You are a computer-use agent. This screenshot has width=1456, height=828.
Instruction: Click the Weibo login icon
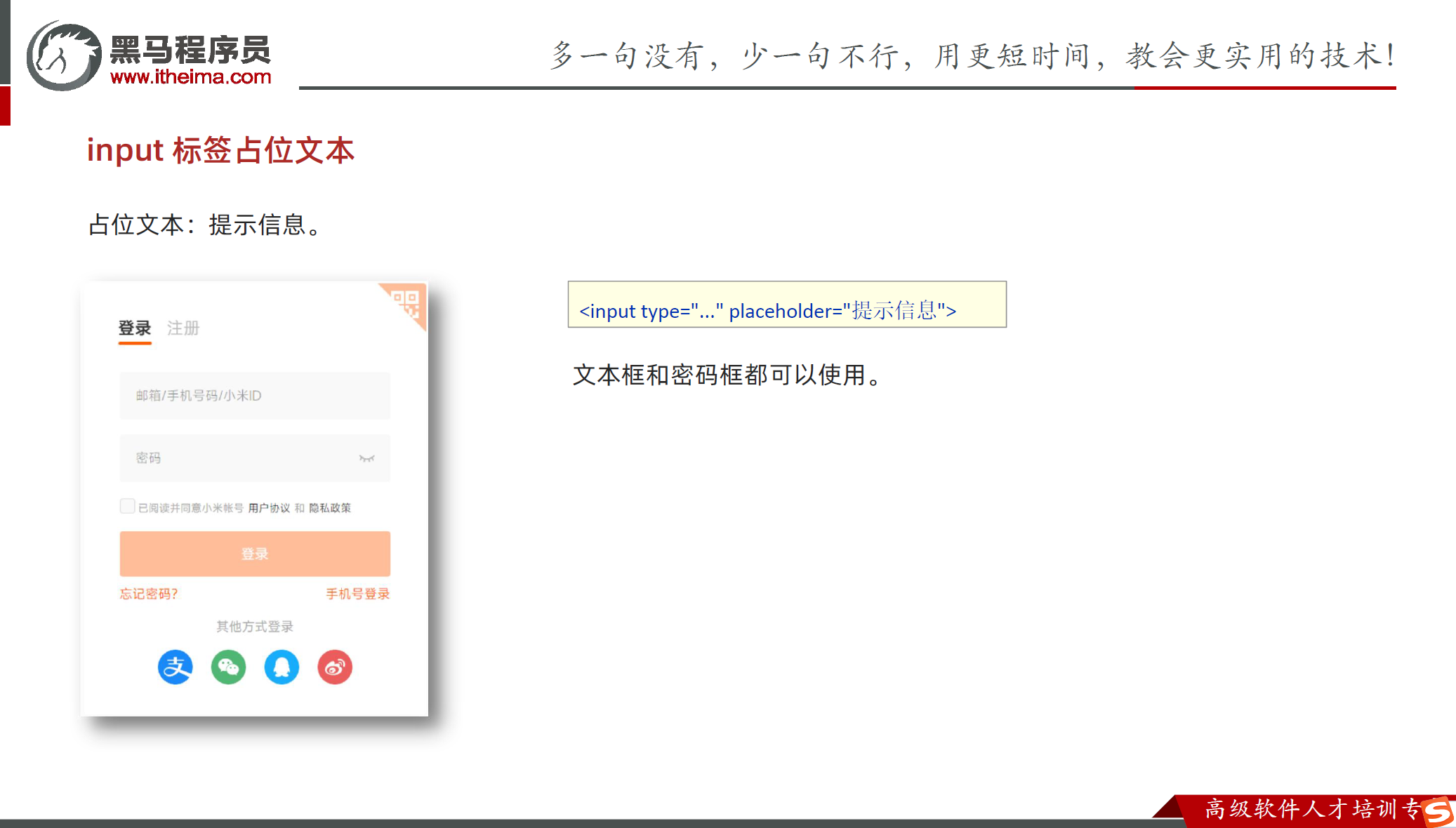(335, 667)
